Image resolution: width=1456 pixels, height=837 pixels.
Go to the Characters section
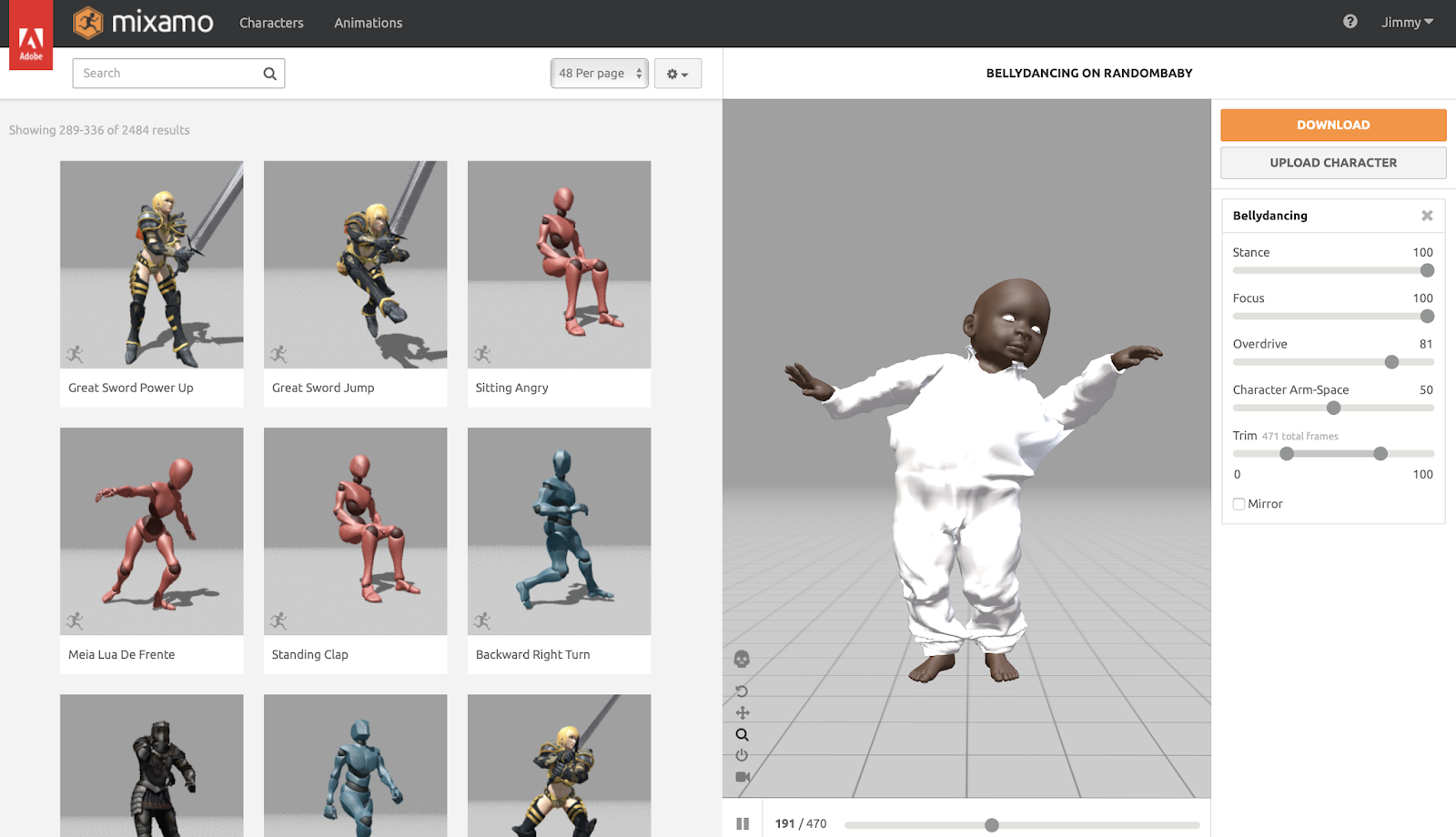click(271, 23)
